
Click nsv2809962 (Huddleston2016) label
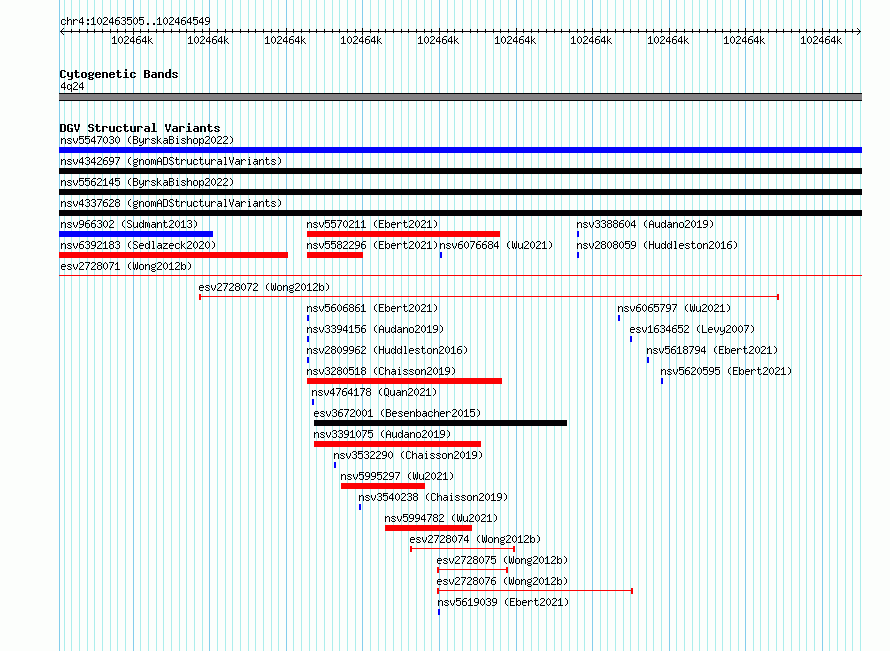click(387, 350)
